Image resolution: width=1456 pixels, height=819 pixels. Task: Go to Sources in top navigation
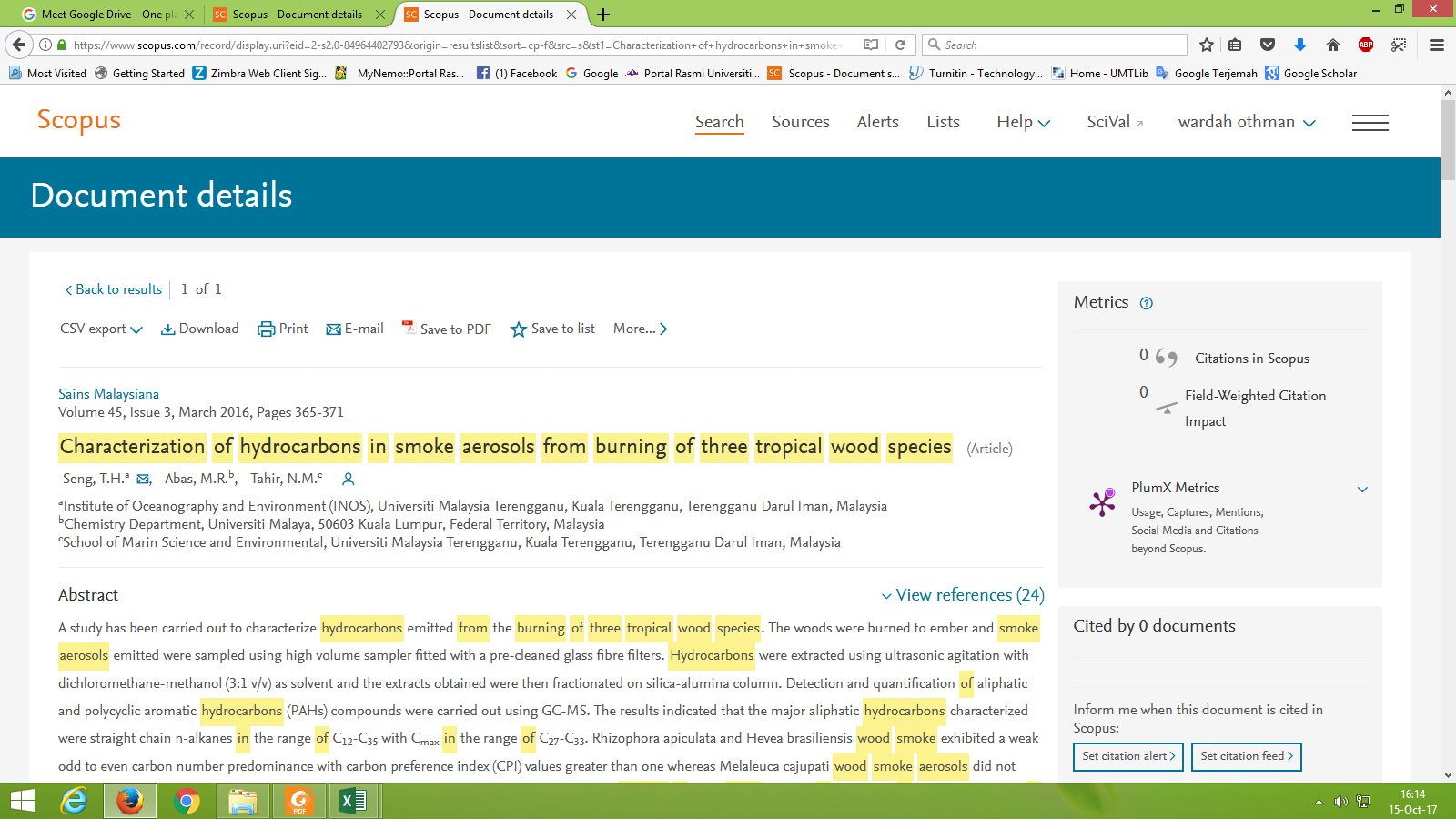click(800, 122)
